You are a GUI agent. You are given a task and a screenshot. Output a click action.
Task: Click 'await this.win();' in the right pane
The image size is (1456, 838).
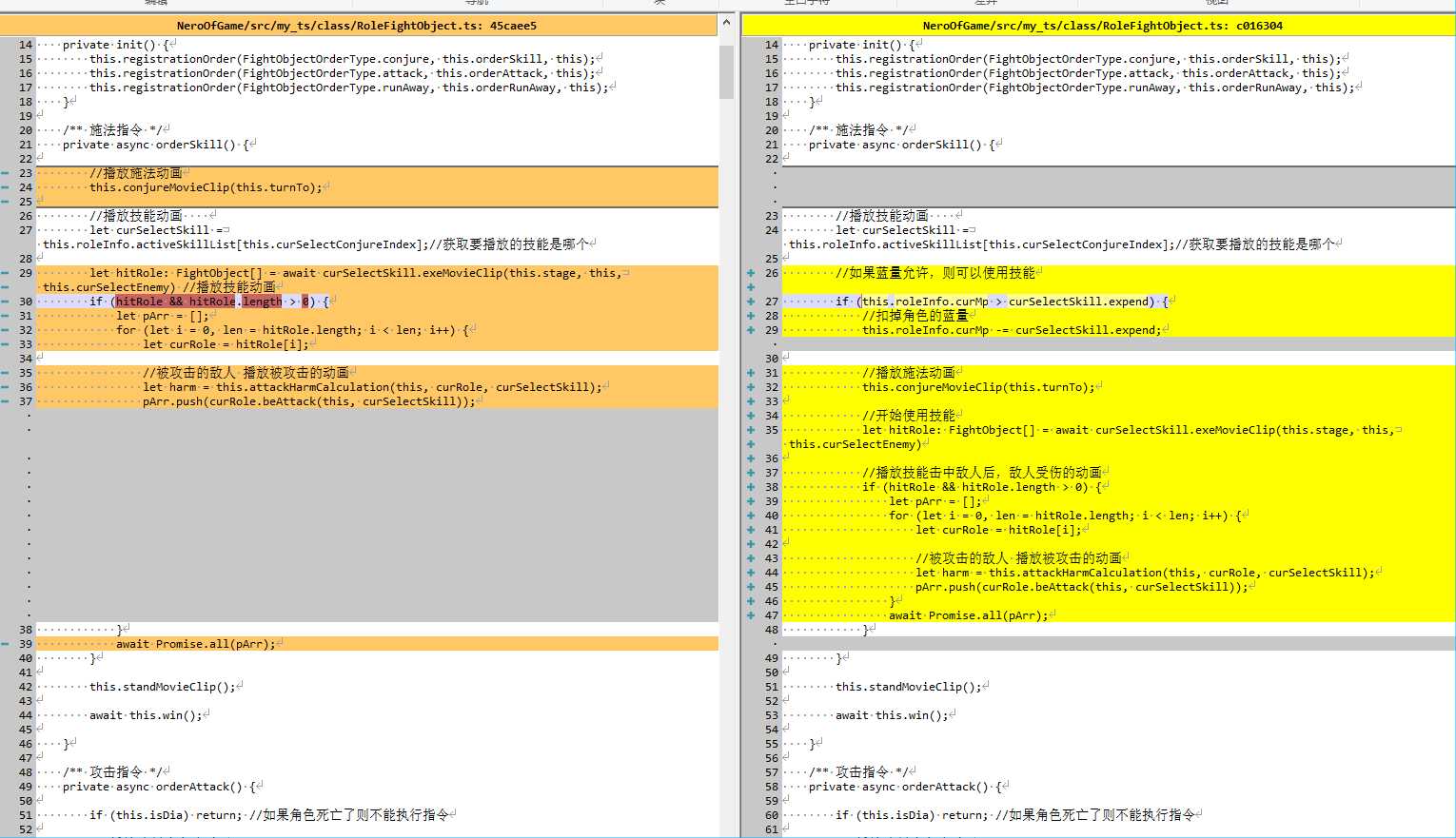tap(892, 715)
